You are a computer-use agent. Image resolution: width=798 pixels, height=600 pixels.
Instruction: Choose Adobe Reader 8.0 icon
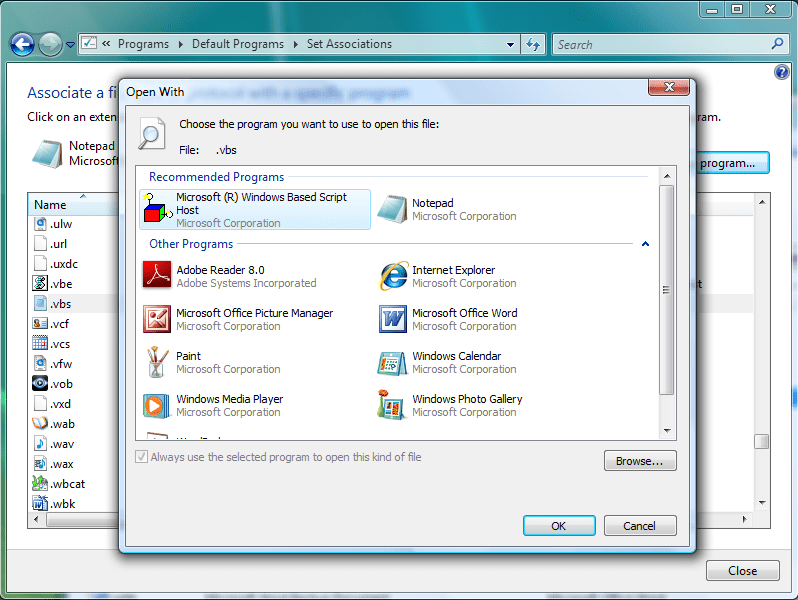[x=157, y=275]
